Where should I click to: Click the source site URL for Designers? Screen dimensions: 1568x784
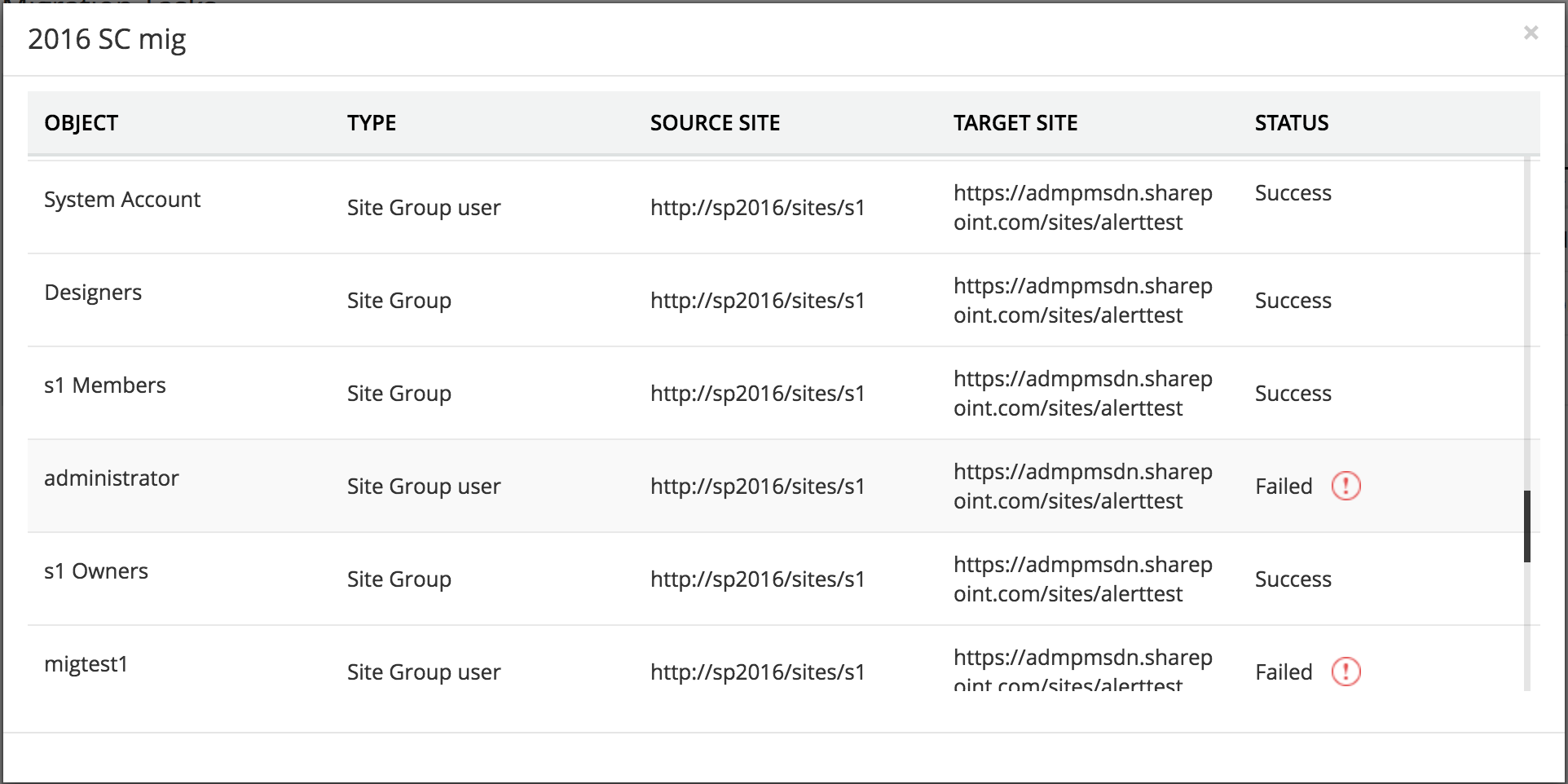(757, 301)
